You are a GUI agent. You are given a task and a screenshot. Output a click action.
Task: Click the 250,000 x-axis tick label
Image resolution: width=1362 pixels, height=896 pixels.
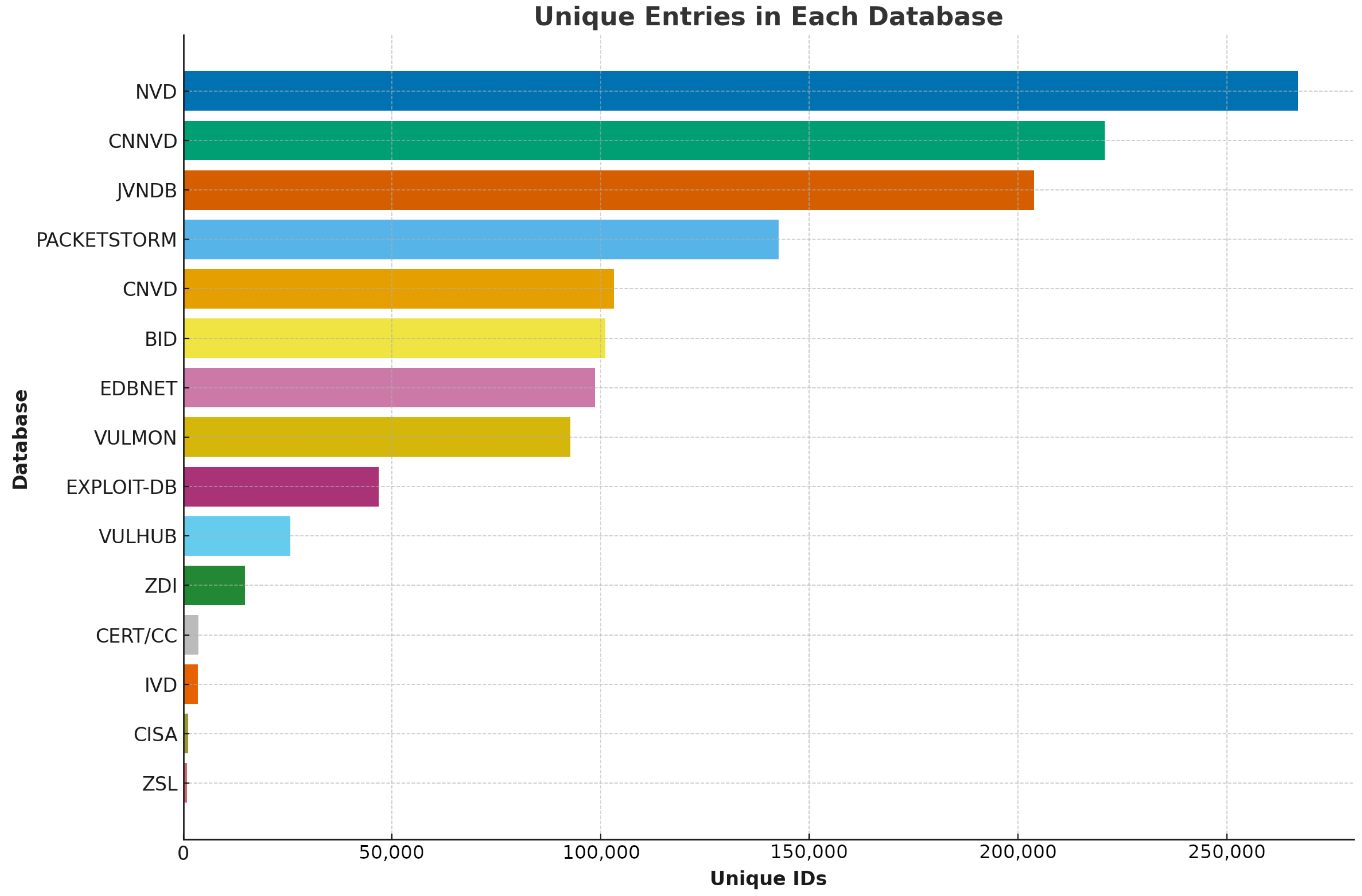1226,852
